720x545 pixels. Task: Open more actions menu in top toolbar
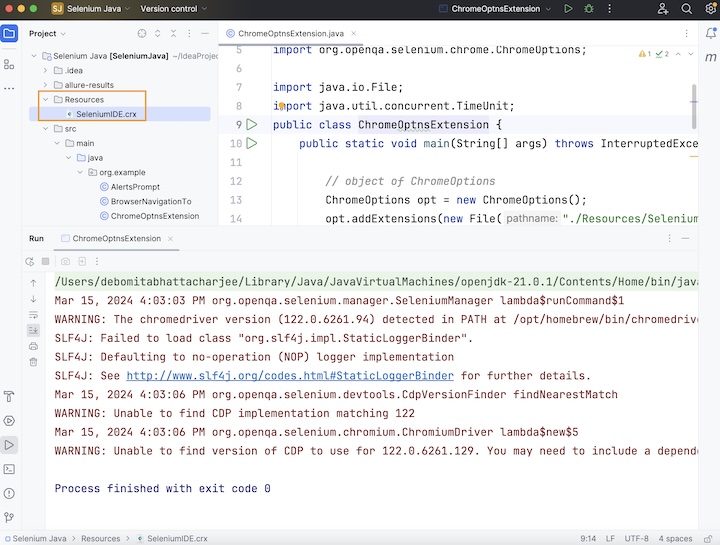[x=609, y=9]
